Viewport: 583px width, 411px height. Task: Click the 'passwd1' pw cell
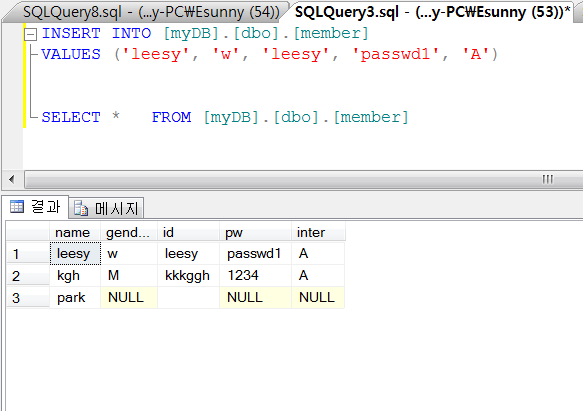coord(255,254)
